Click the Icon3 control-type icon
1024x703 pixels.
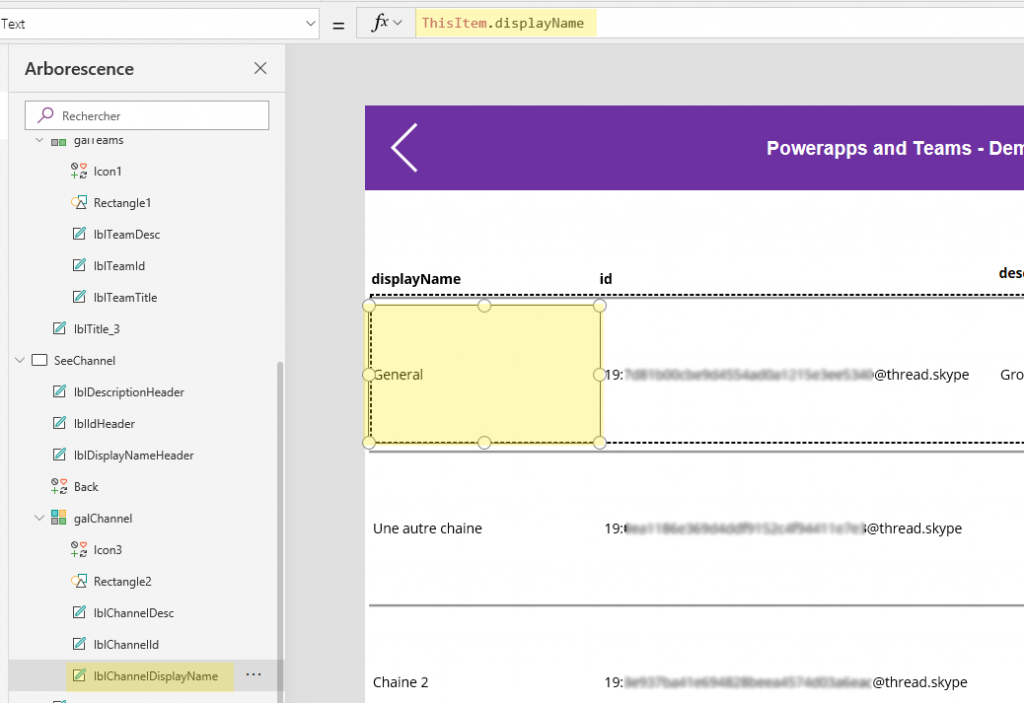[x=78, y=549]
